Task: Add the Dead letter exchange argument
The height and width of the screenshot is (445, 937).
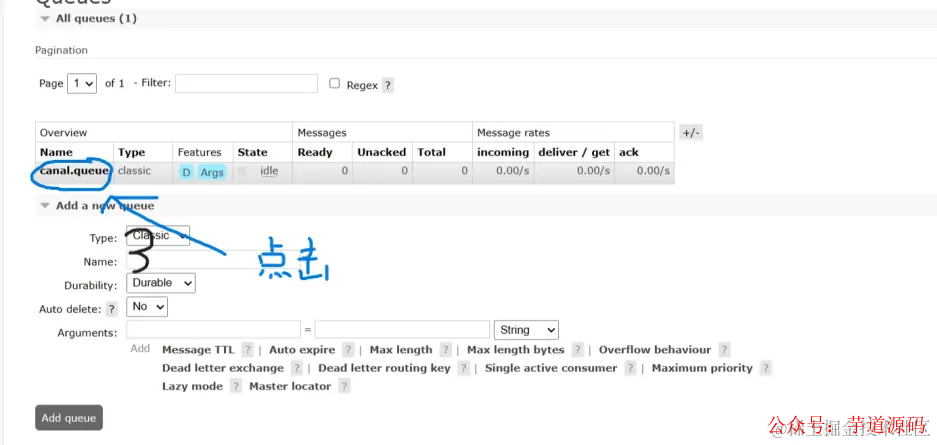Action: point(223,368)
